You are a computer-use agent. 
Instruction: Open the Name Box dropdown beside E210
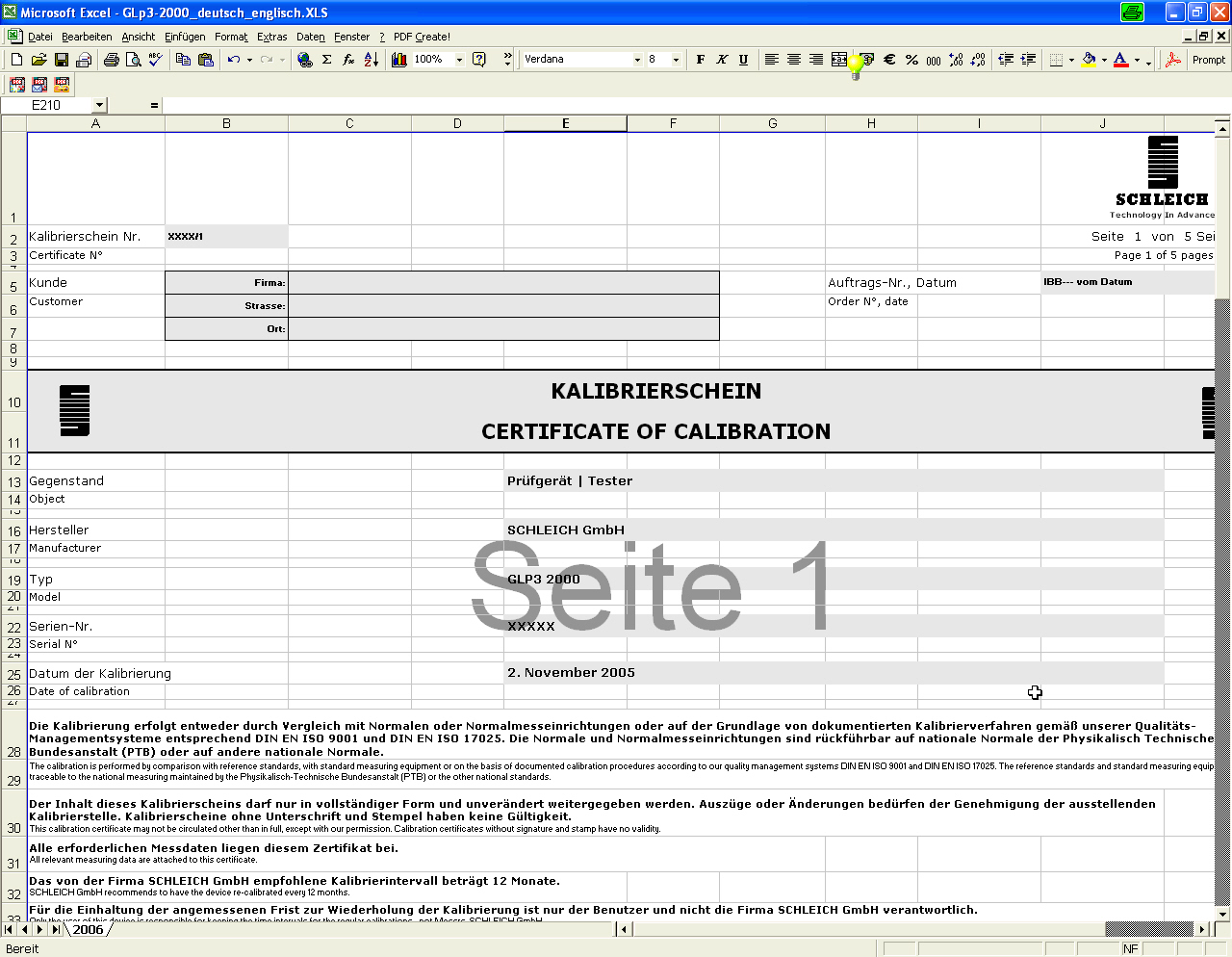point(99,105)
